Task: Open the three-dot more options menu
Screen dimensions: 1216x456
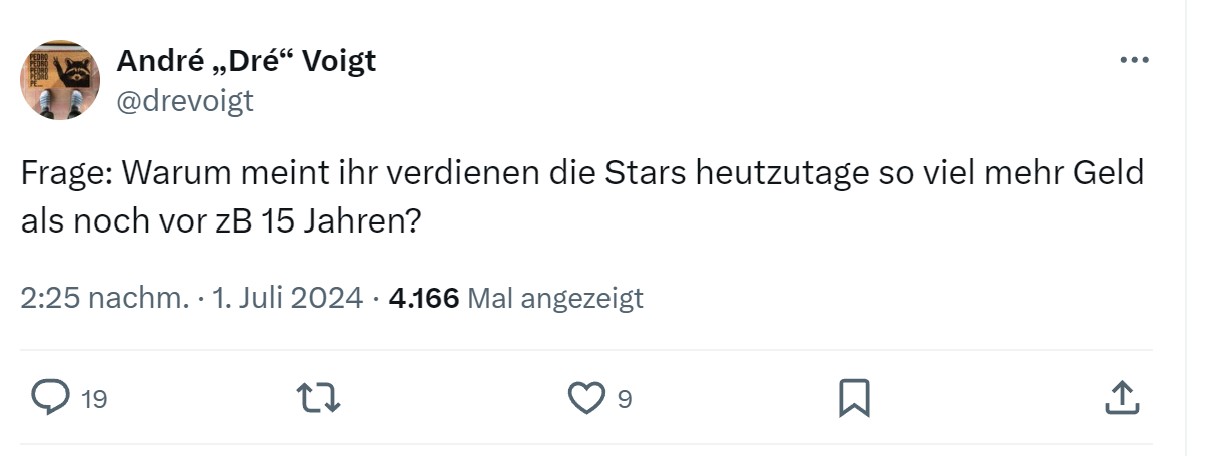Action: (x=1134, y=61)
